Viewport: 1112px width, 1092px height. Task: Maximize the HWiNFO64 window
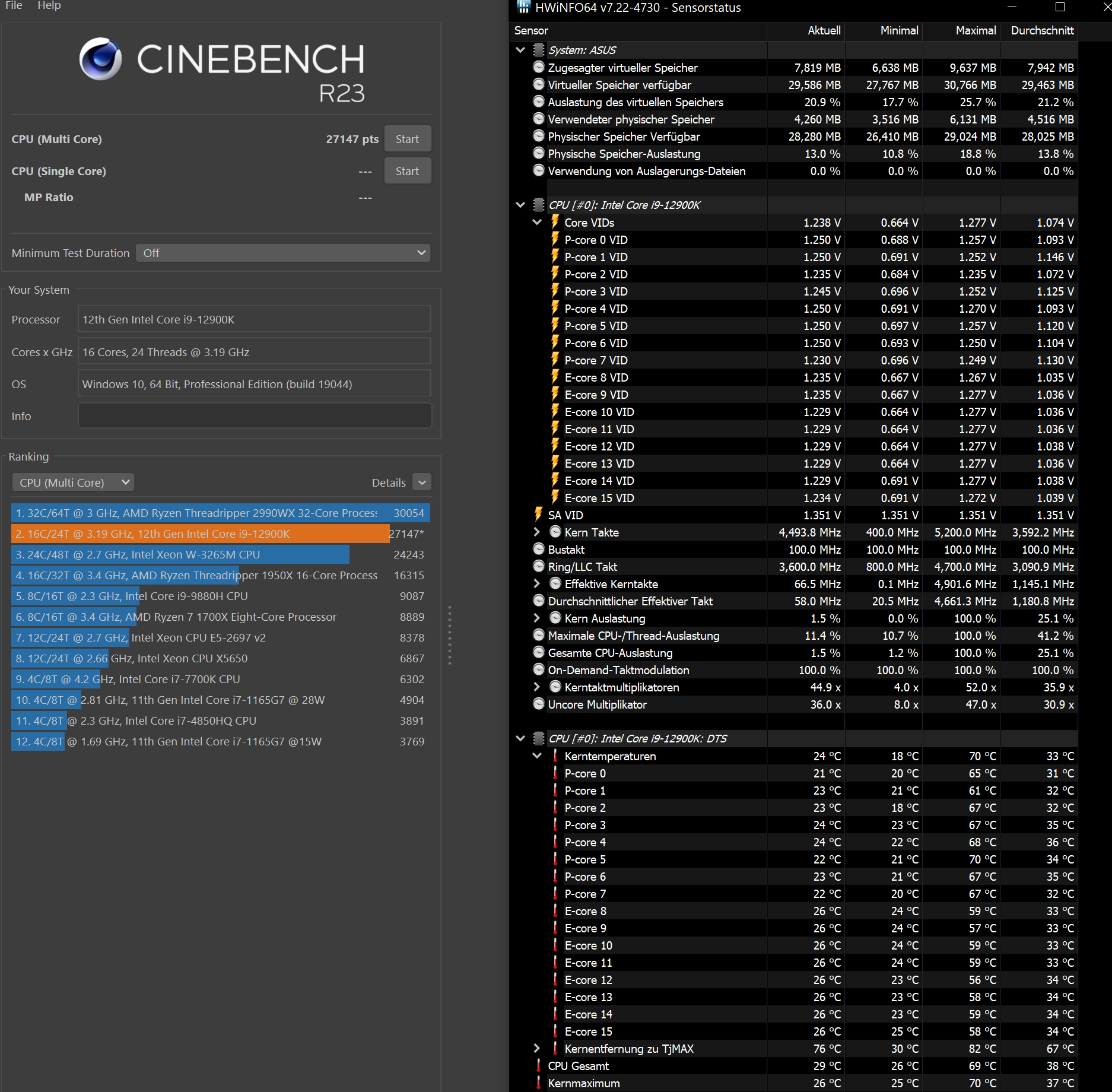click(x=1060, y=7)
